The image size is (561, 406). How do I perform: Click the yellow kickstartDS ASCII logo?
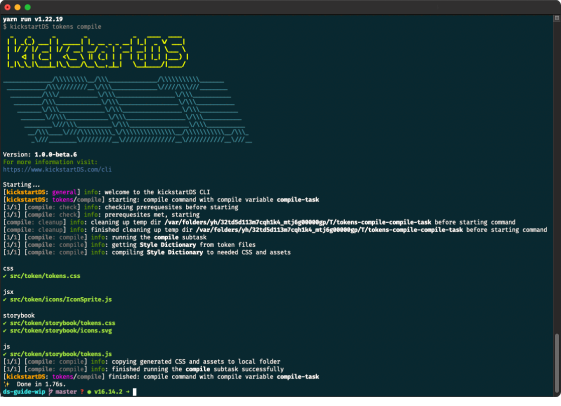tap(97, 52)
